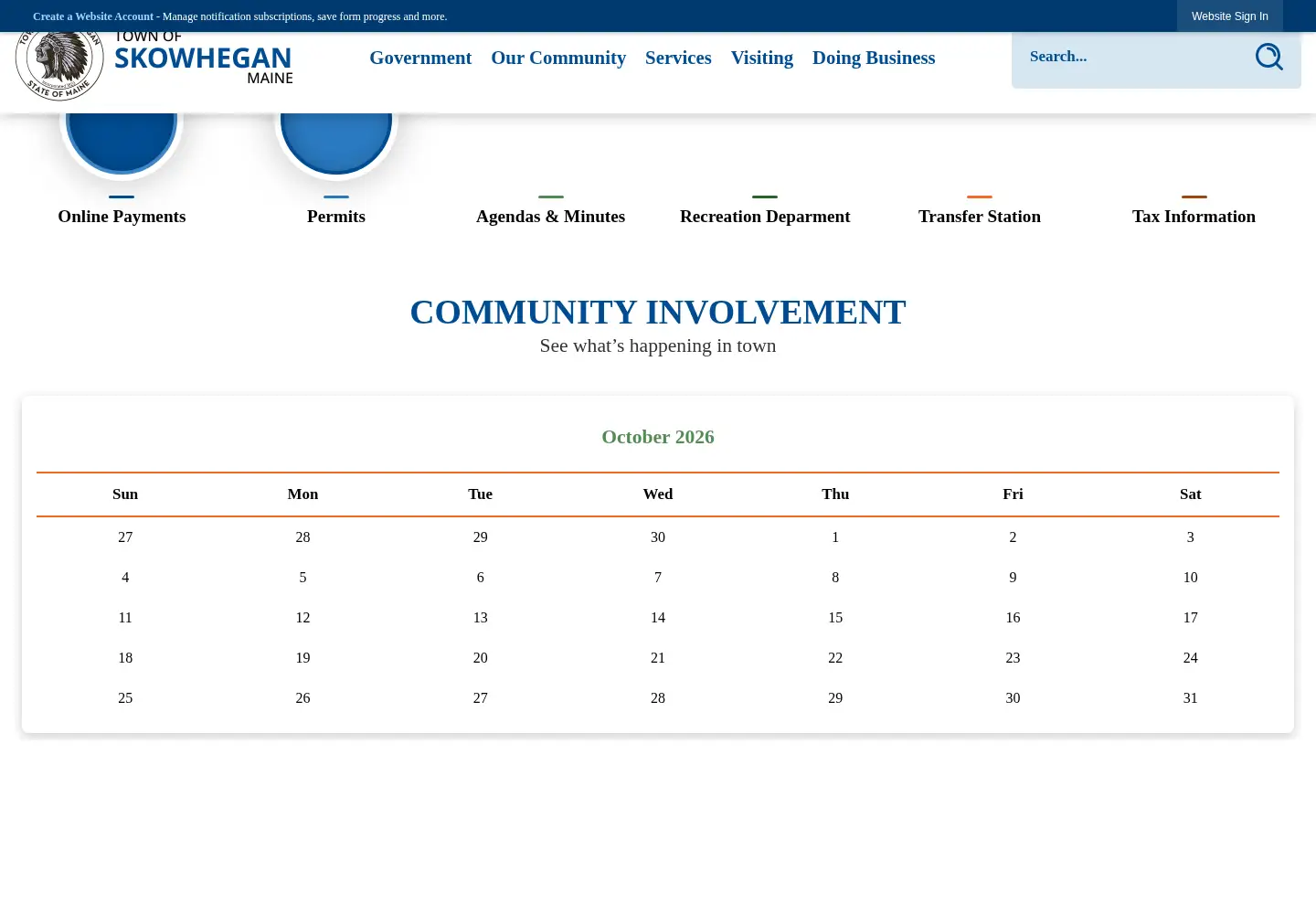1316x914 pixels.
Task: Open the Online Payments link
Action: tap(122, 217)
